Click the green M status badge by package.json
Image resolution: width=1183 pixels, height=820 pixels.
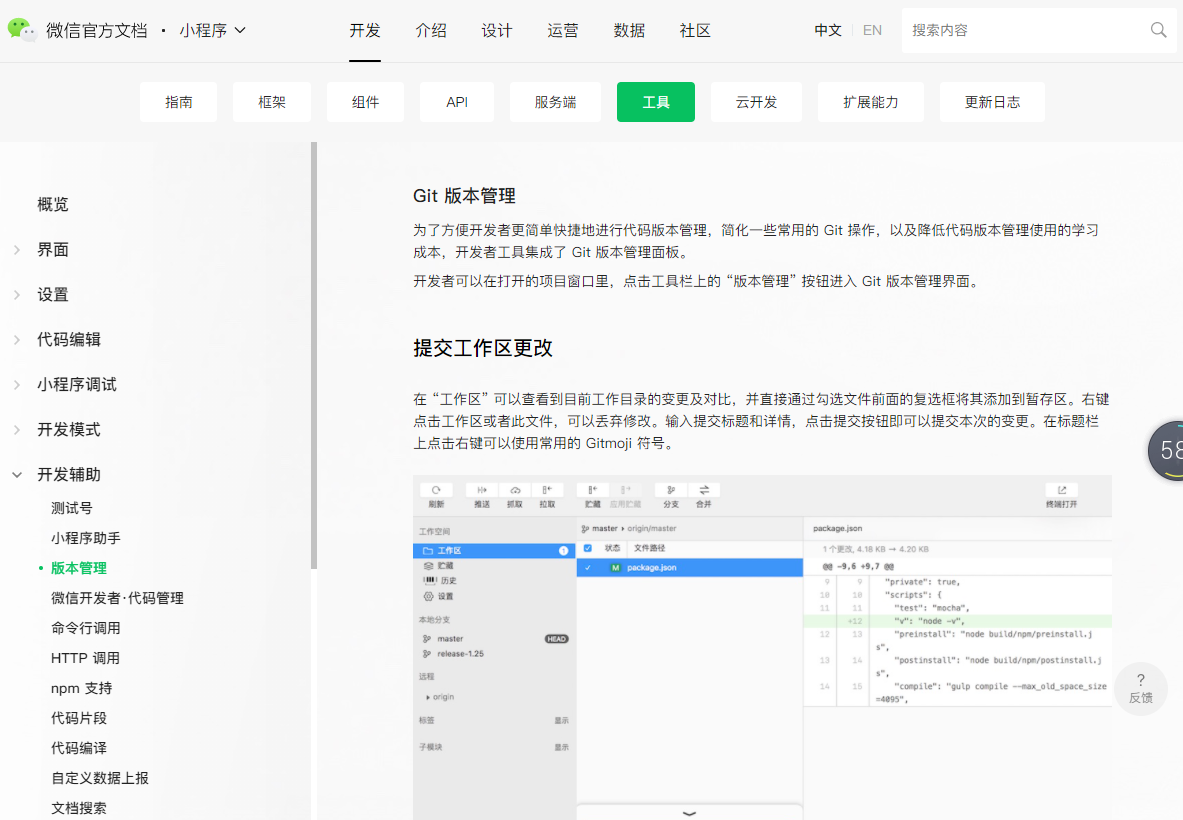coord(615,567)
